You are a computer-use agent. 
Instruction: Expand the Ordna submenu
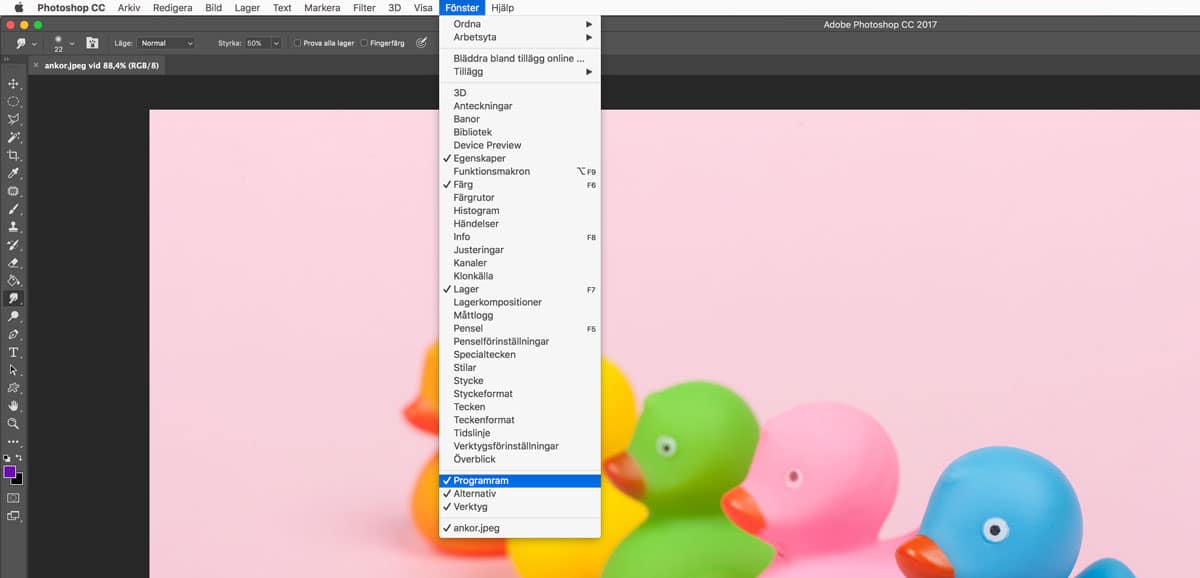[520, 24]
